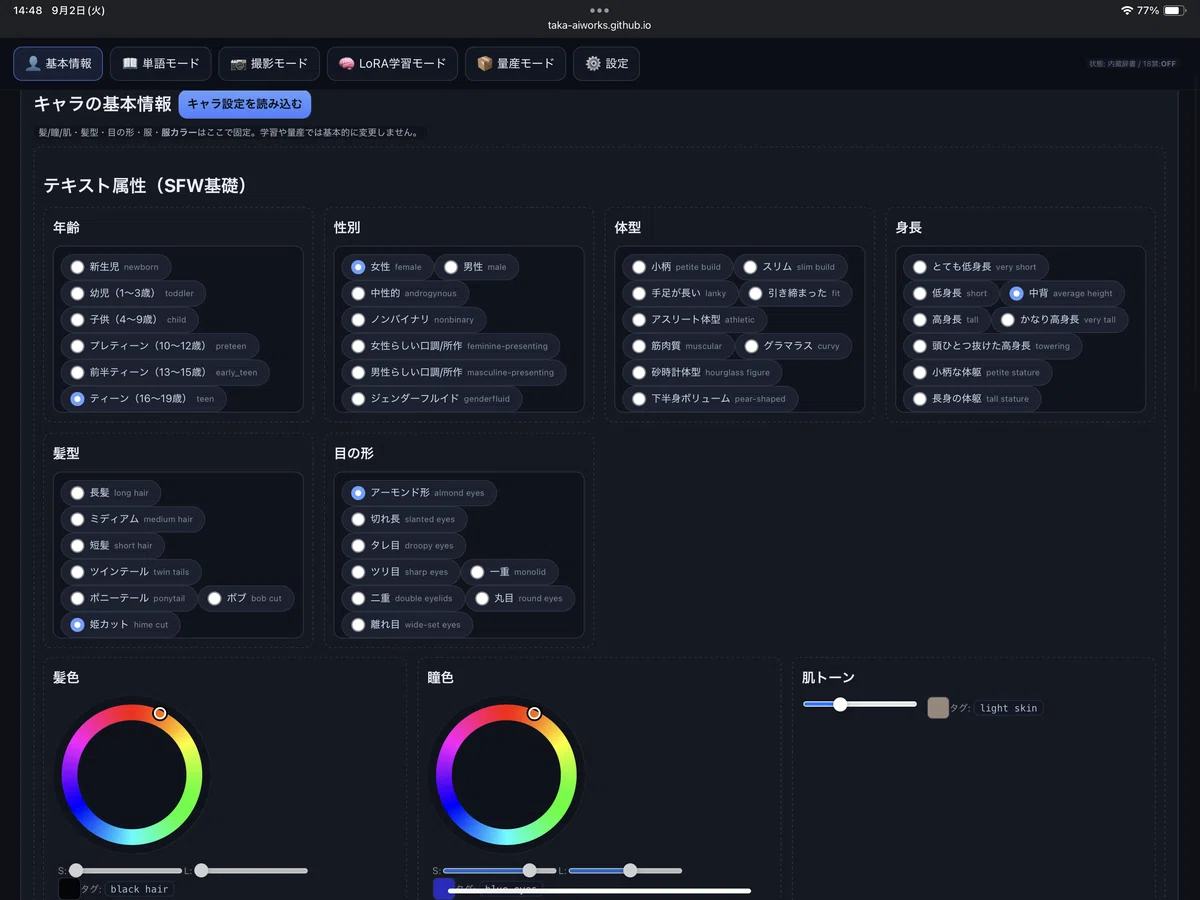Image resolution: width=1200 pixels, height=900 pixels.
Task: Select 低身長 short height option
Action: click(951, 294)
